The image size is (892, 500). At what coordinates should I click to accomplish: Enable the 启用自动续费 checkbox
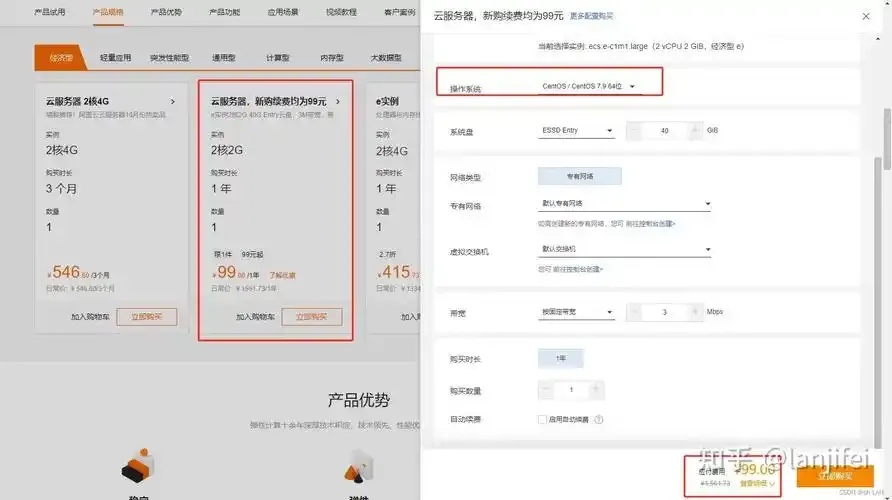(x=542, y=420)
